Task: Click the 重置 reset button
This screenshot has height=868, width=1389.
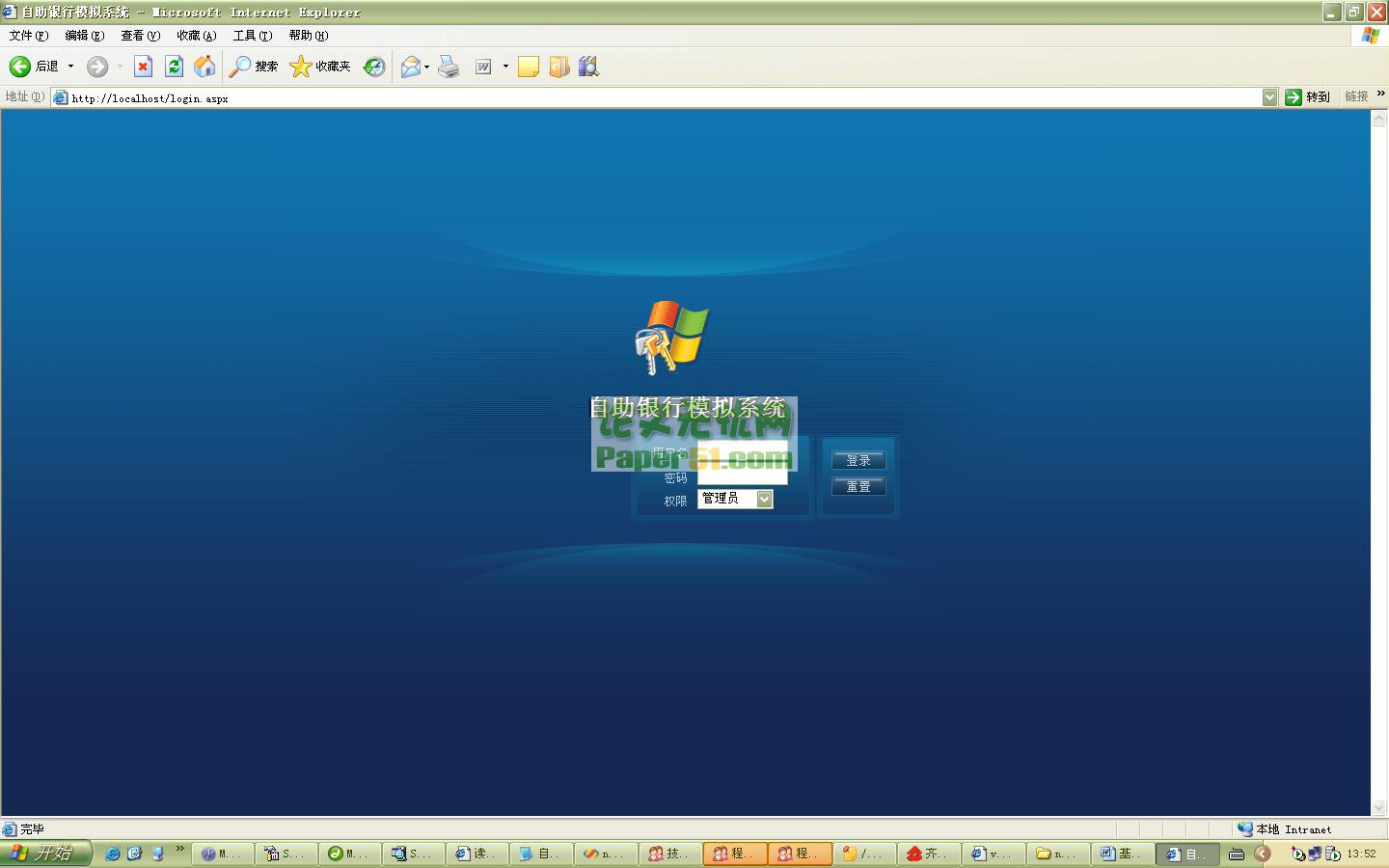Action: (x=858, y=487)
